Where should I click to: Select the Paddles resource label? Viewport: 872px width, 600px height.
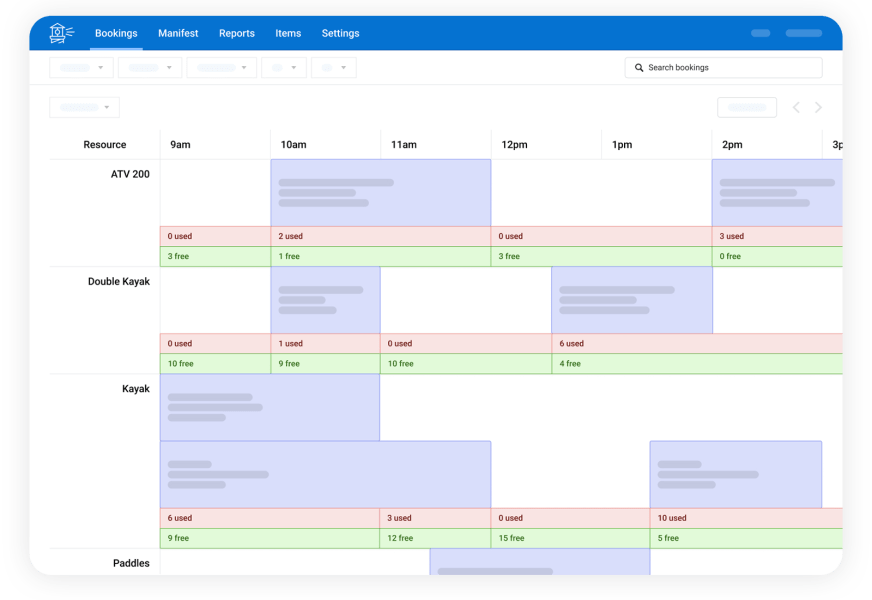131,563
